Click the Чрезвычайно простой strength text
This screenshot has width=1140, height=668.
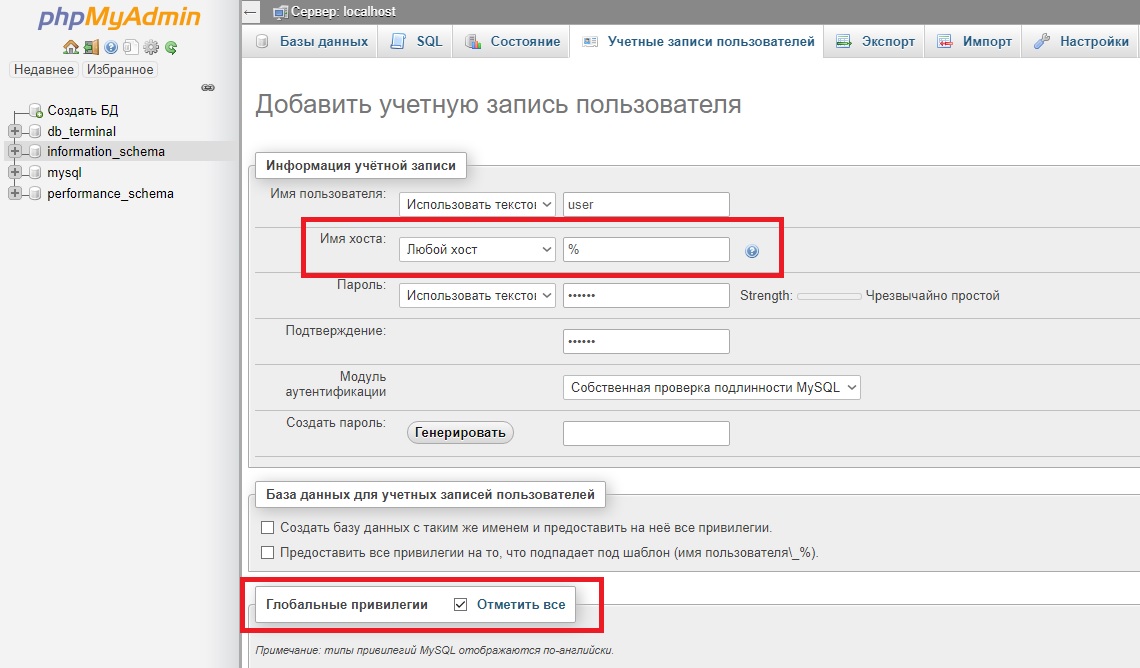(x=933, y=296)
